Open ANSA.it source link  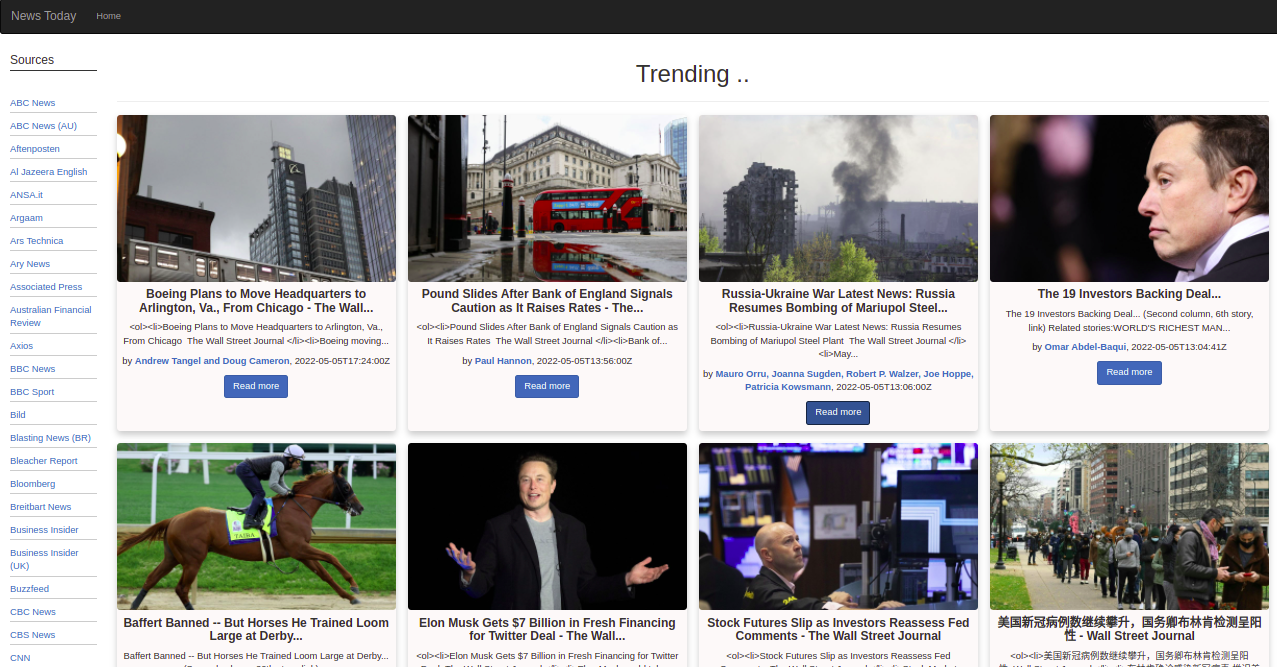point(27,195)
